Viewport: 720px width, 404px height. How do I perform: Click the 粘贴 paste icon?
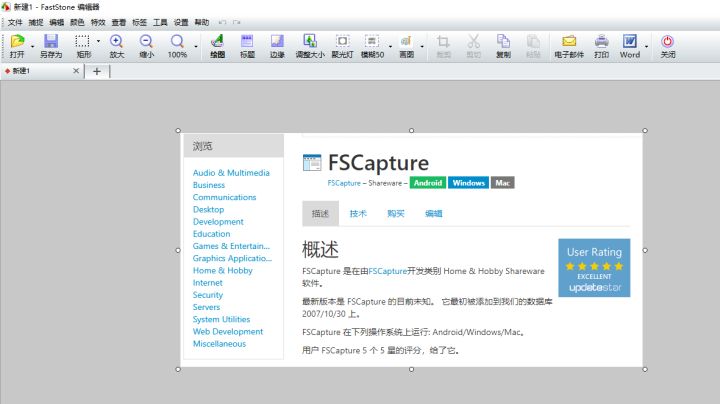coord(533,41)
